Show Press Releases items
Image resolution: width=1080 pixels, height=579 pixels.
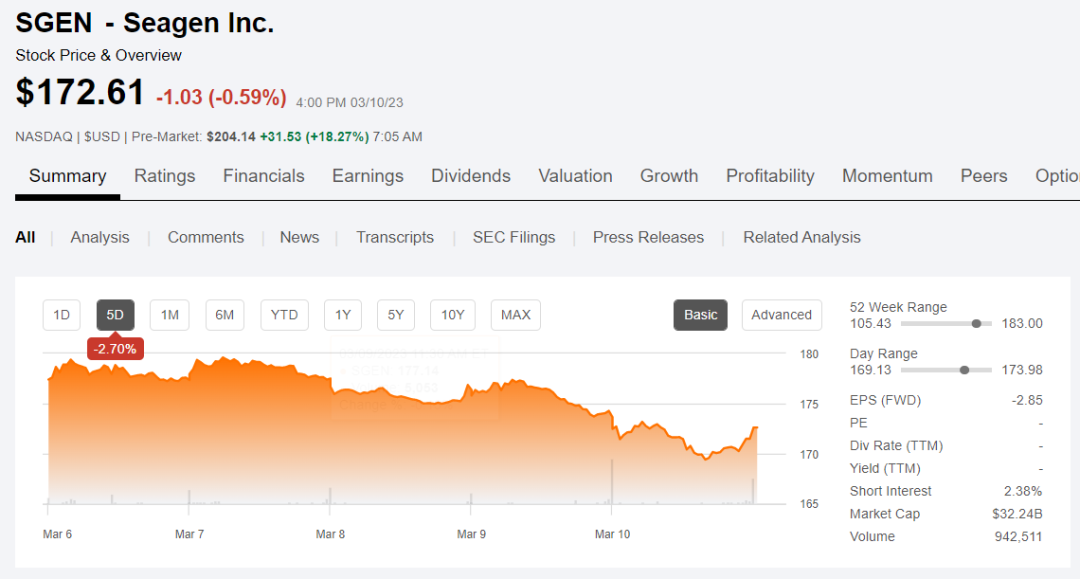pyautogui.click(x=648, y=237)
